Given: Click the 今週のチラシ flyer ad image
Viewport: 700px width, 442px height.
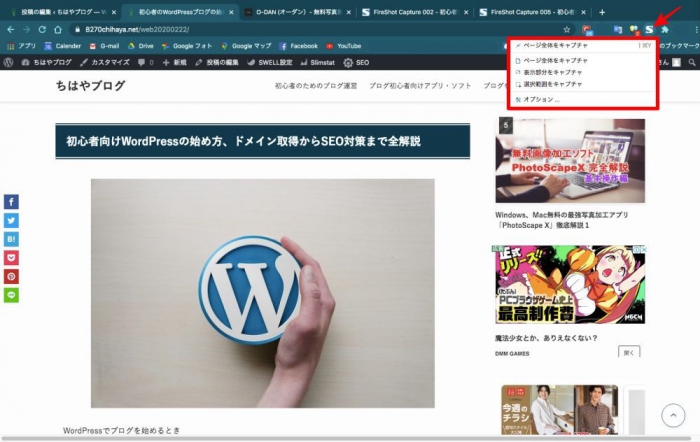Looking at the screenshot, I should tap(559, 410).
